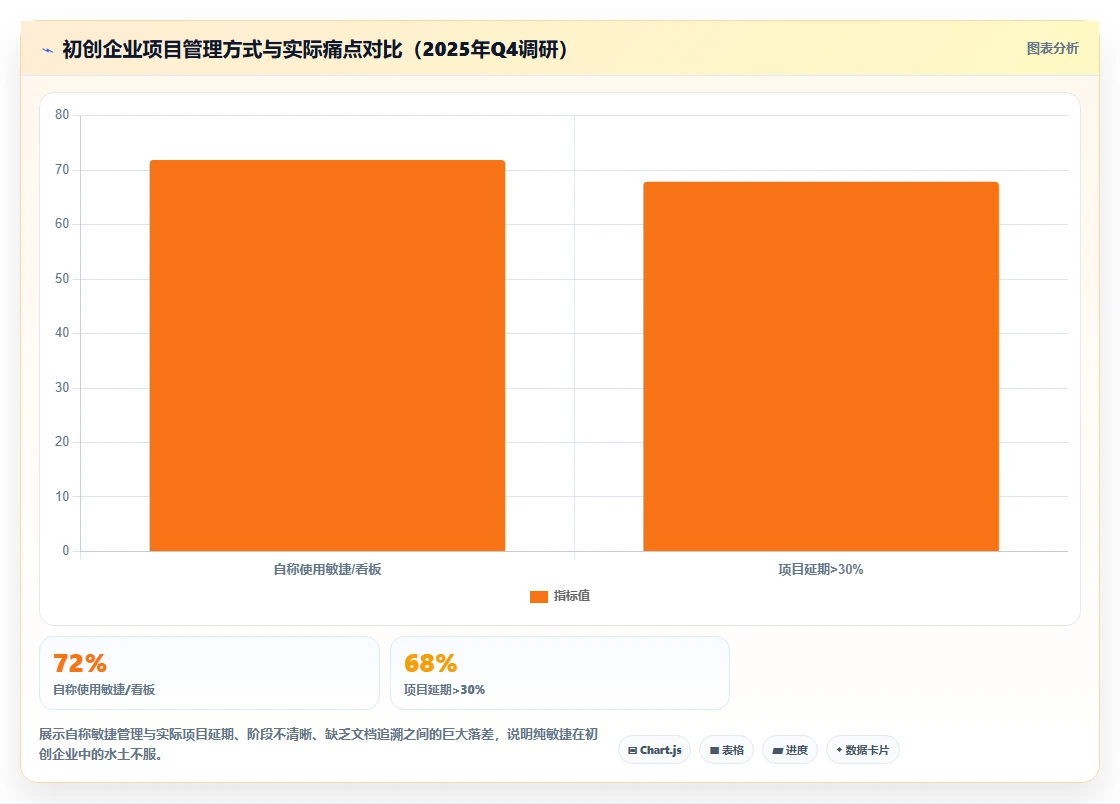Click the y-axis value 0
1120x804 pixels.
coord(66,551)
